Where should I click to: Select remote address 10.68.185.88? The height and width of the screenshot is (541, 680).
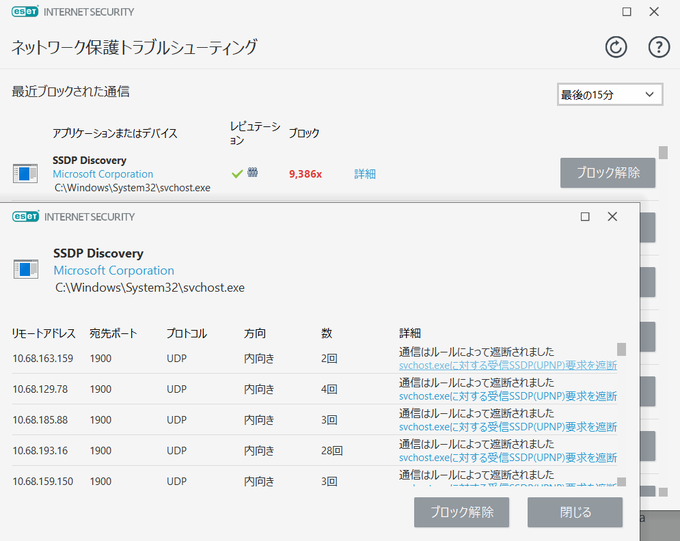40,420
